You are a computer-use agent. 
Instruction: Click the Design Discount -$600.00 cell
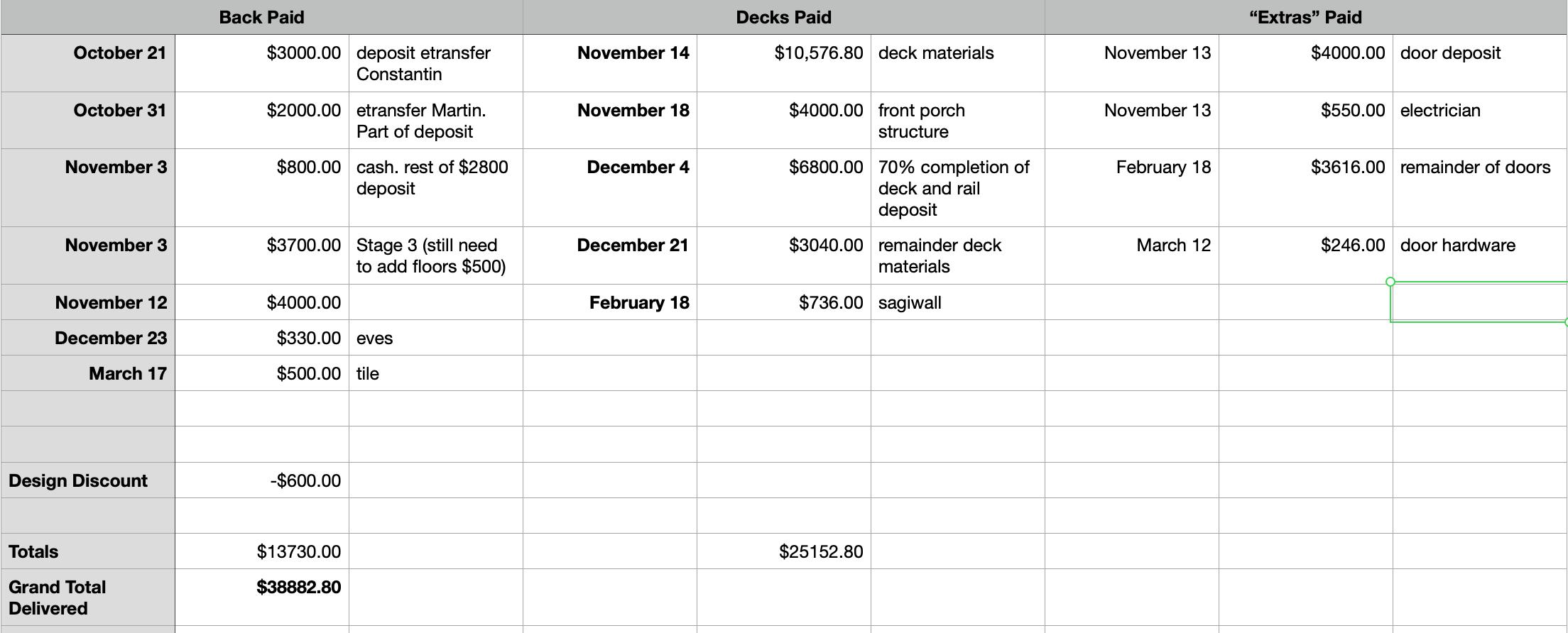305,480
